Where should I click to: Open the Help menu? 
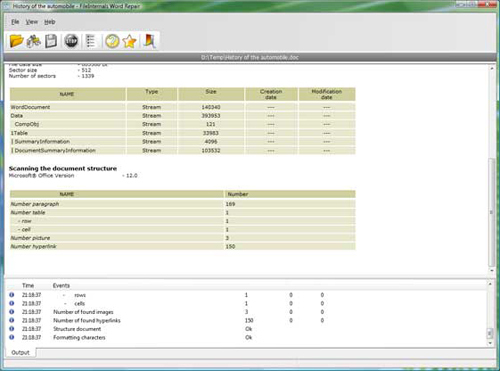coord(50,22)
